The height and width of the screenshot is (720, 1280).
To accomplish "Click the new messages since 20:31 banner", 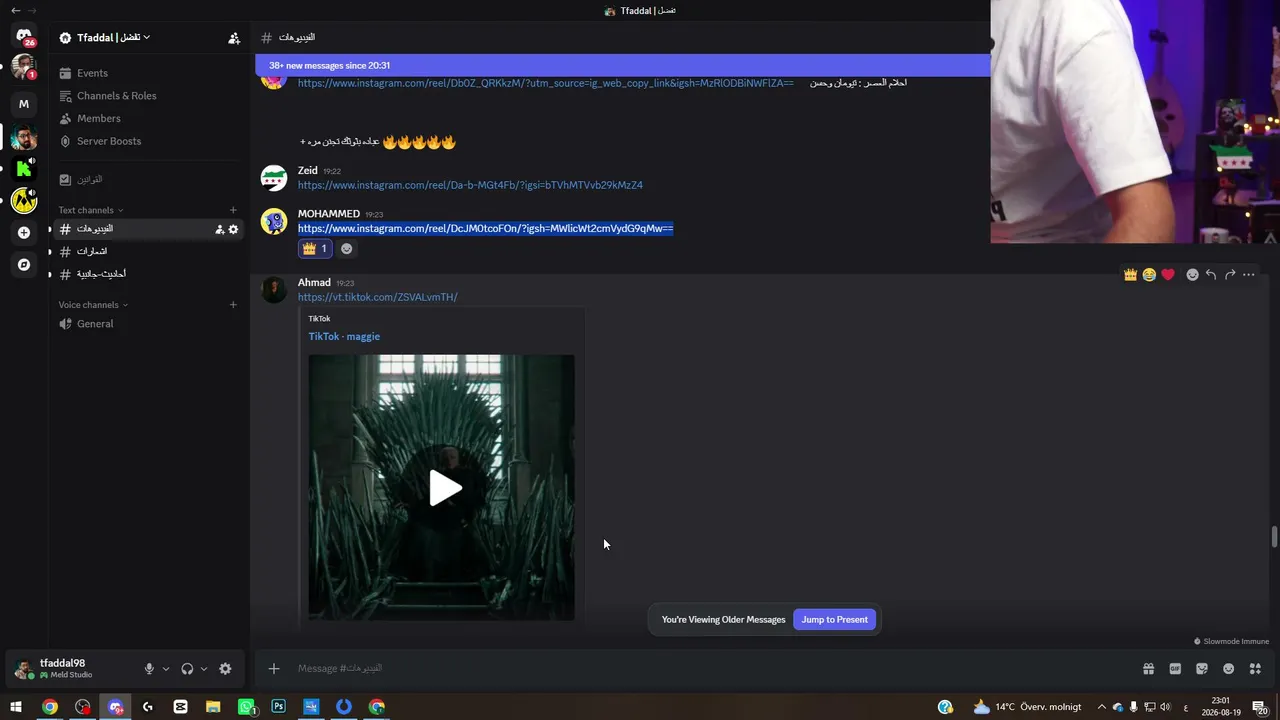I will click(622, 66).
